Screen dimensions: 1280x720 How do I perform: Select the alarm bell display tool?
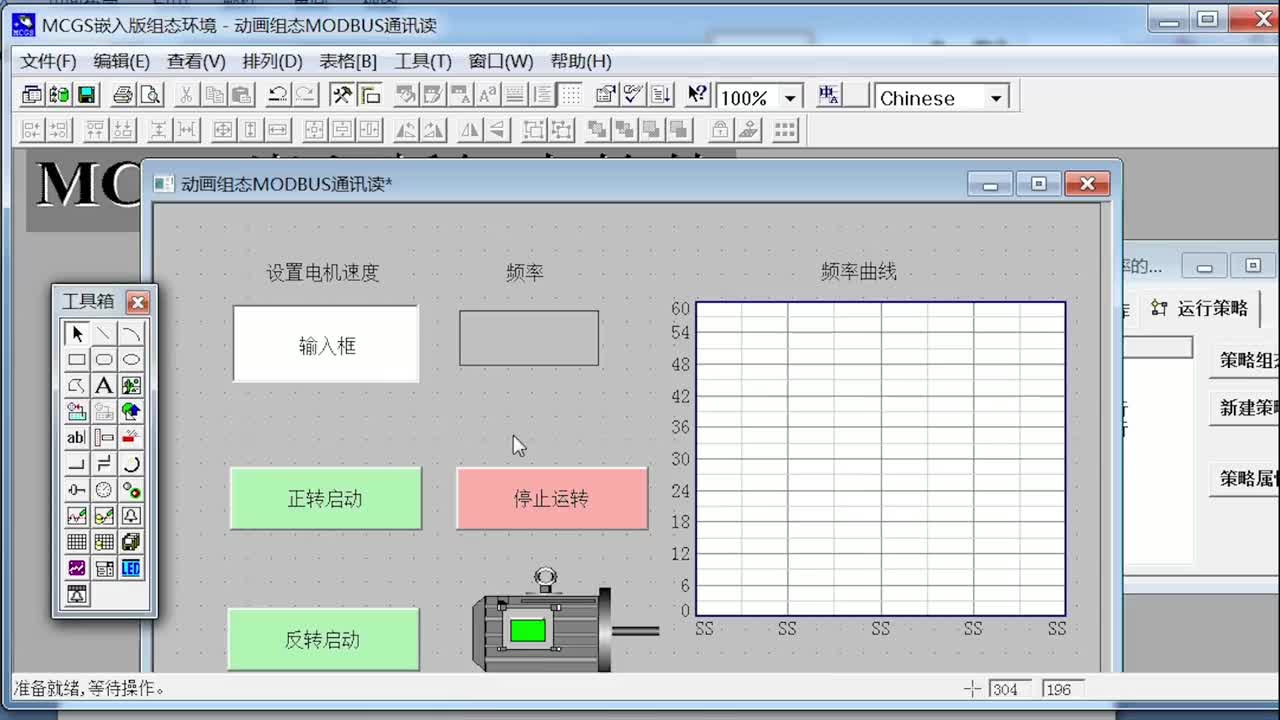(x=131, y=516)
